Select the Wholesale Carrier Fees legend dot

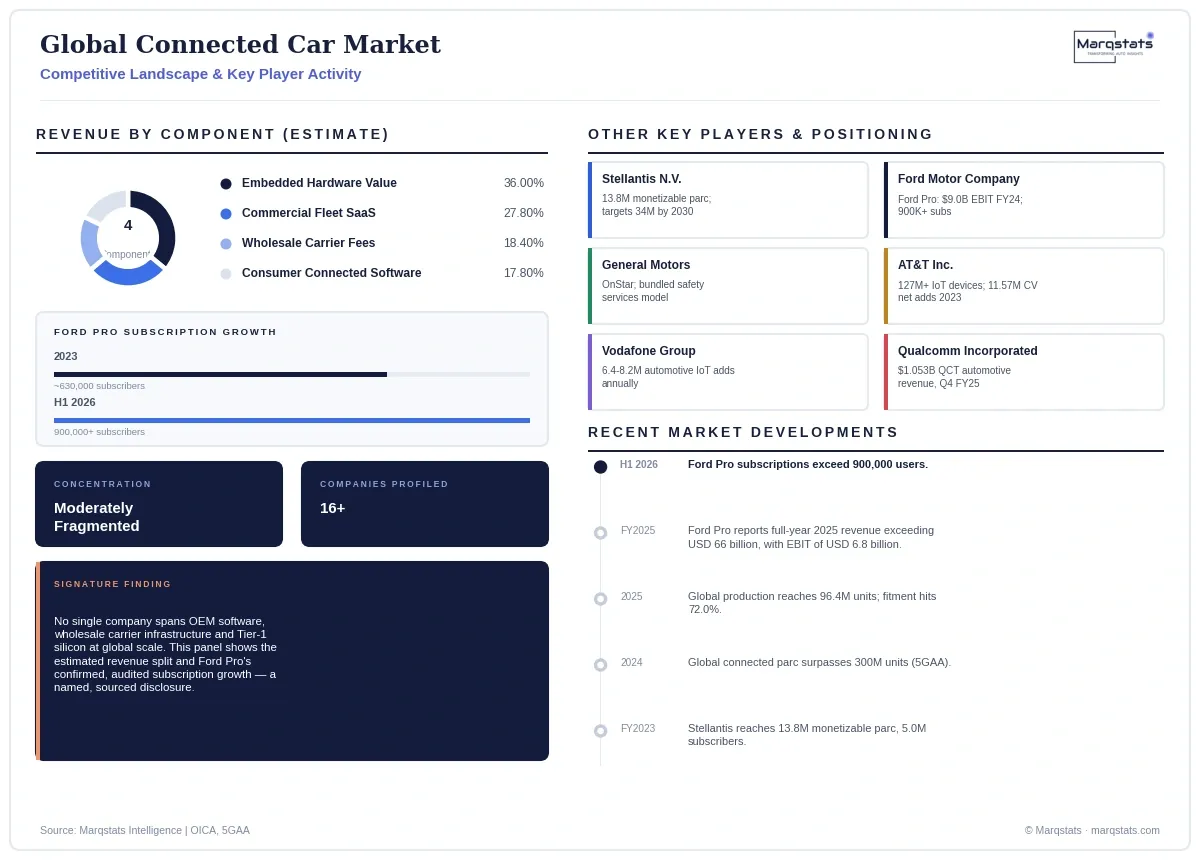coord(226,244)
